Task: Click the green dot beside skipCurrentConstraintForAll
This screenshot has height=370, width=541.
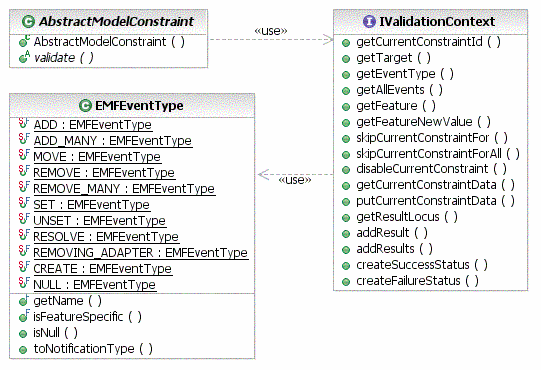Action: [x=346, y=155]
